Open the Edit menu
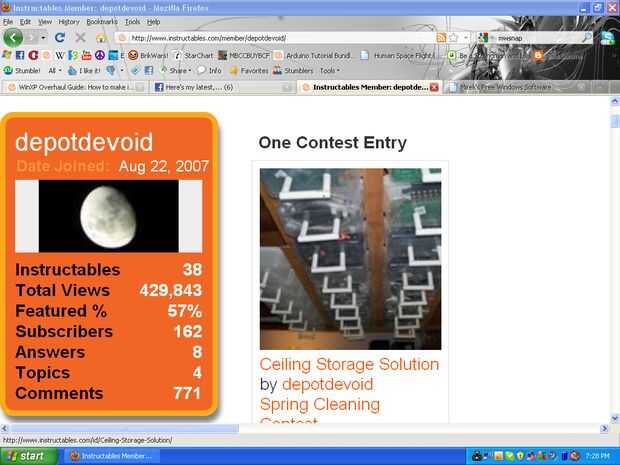620x465 pixels. (x=25, y=22)
